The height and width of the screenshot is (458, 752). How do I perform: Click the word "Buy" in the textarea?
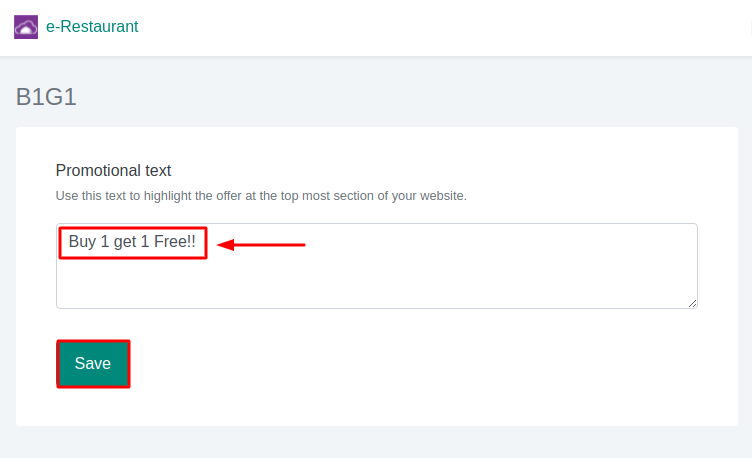click(x=82, y=242)
